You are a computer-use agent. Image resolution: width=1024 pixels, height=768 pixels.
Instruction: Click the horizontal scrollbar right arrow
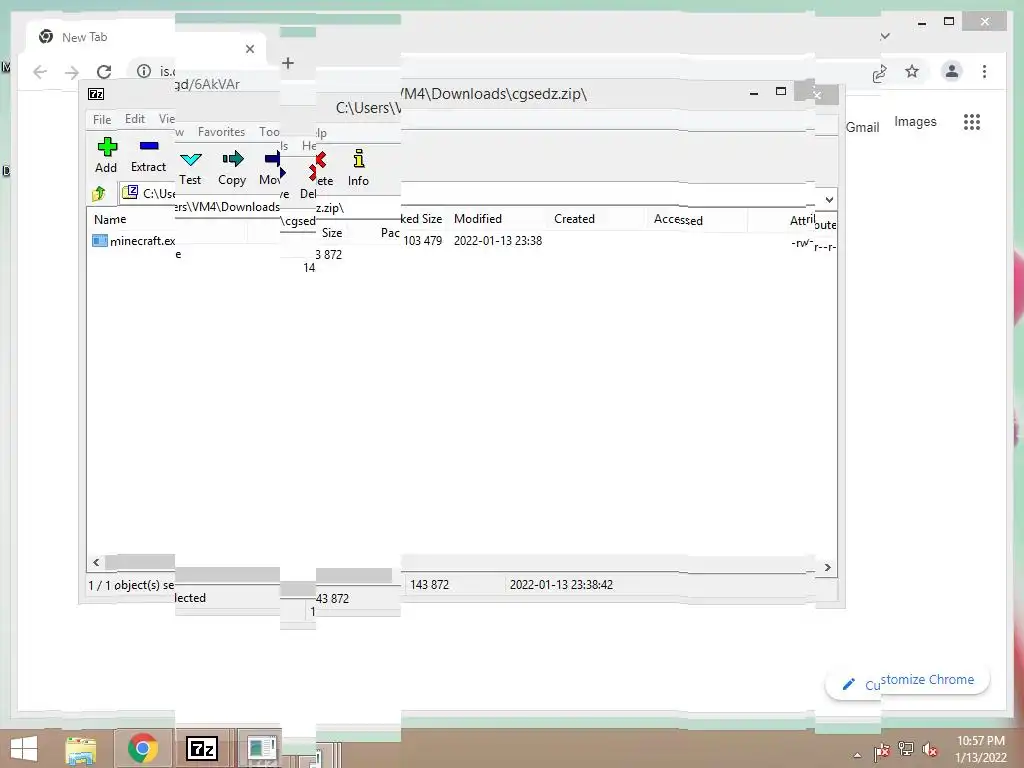[827, 567]
